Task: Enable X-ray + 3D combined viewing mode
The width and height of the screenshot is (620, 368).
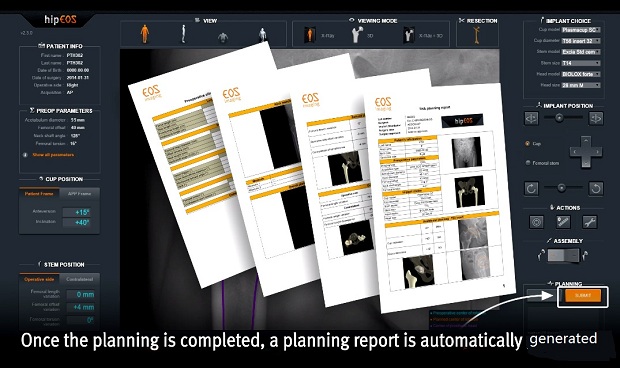Action: click(408, 35)
